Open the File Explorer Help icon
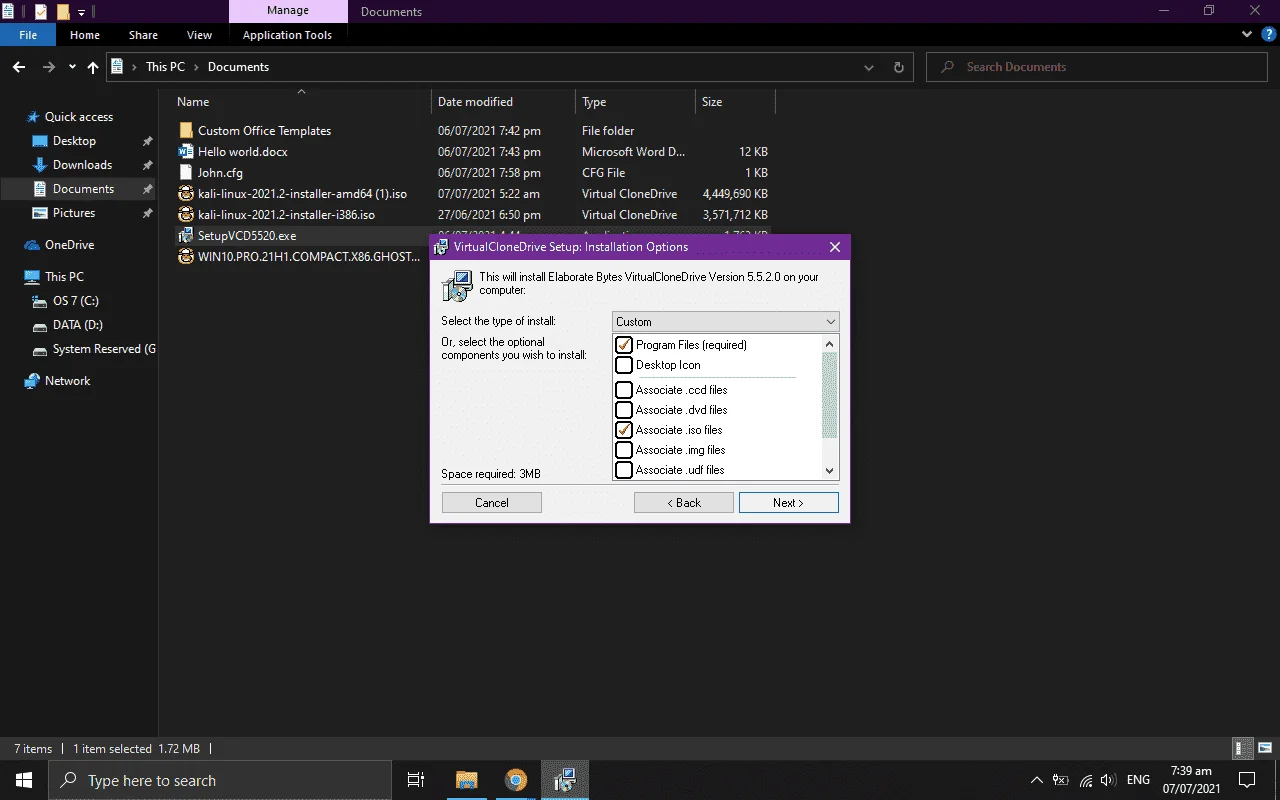Image resolution: width=1280 pixels, height=800 pixels. click(x=1268, y=35)
